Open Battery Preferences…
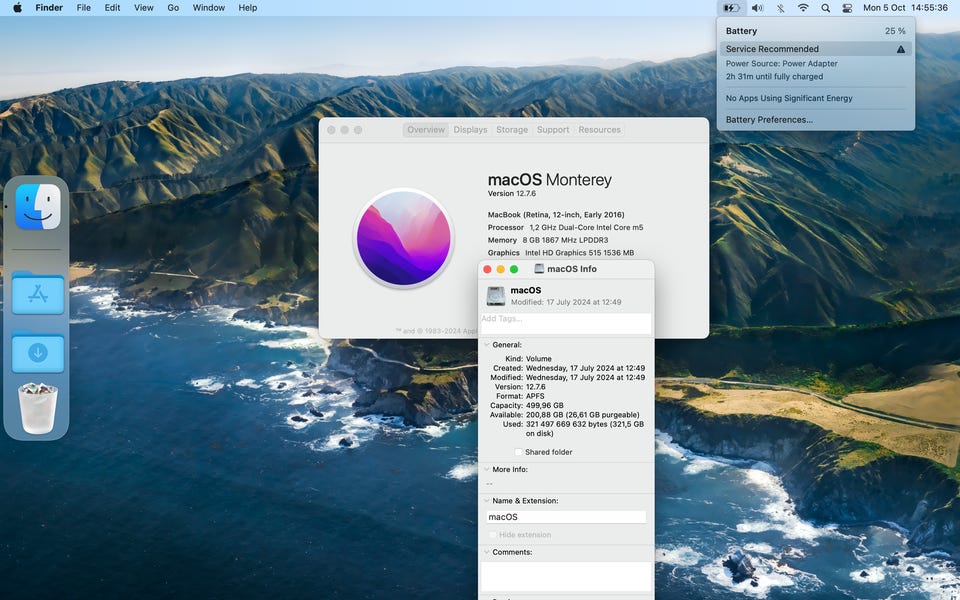This screenshot has height=600, width=960. (770, 120)
